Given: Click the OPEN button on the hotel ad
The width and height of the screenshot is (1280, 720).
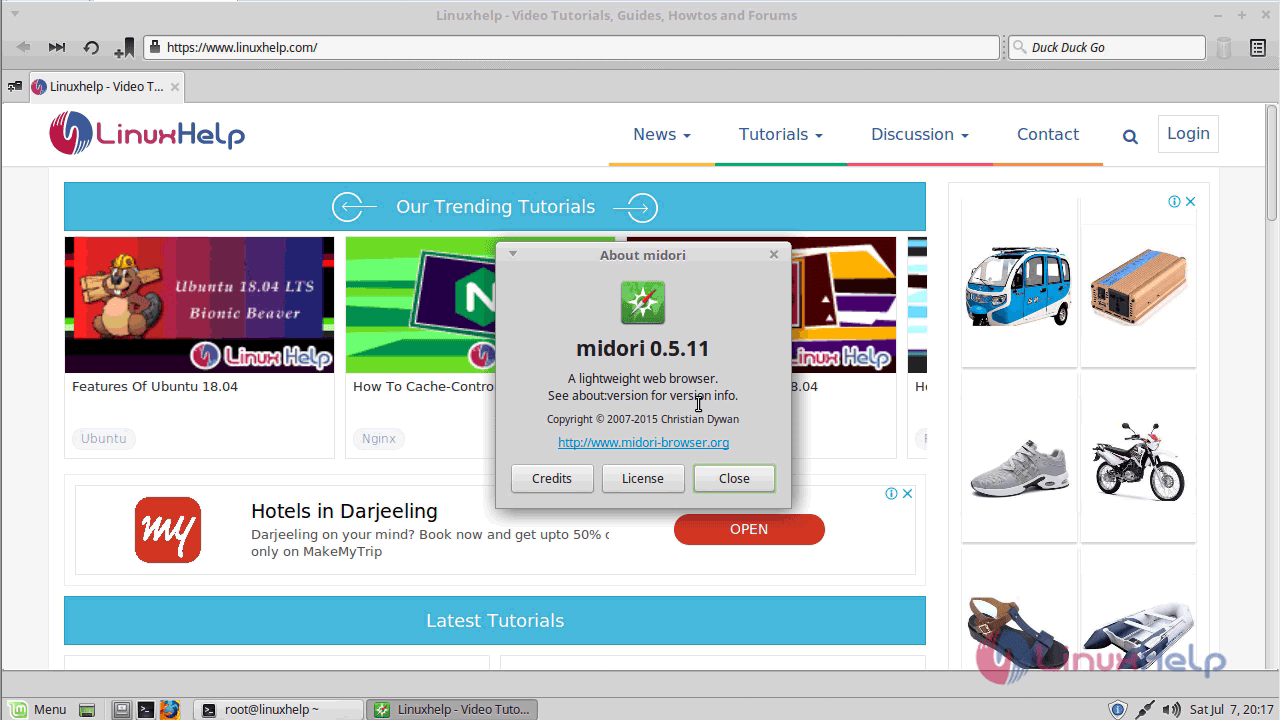Looking at the screenshot, I should tap(749, 529).
